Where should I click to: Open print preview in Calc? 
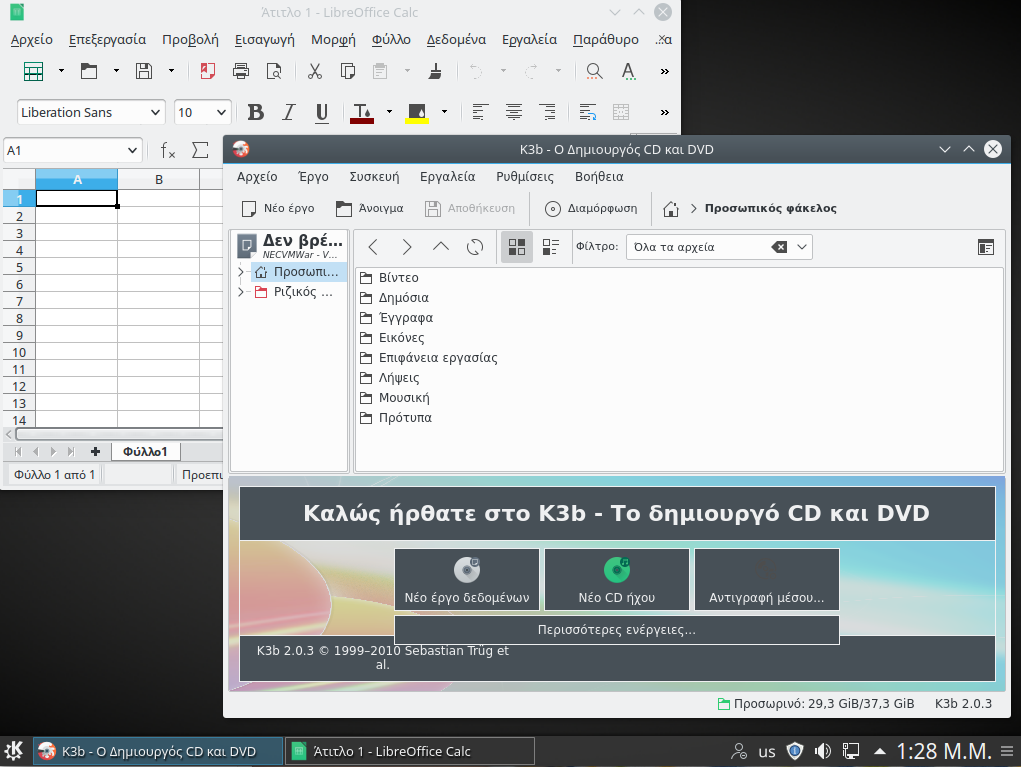[274, 71]
